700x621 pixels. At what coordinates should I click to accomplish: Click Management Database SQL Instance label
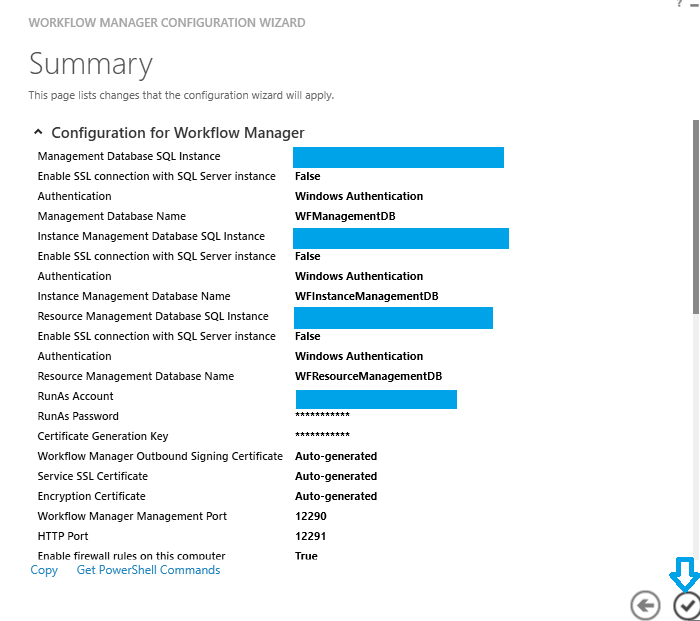click(x=129, y=156)
